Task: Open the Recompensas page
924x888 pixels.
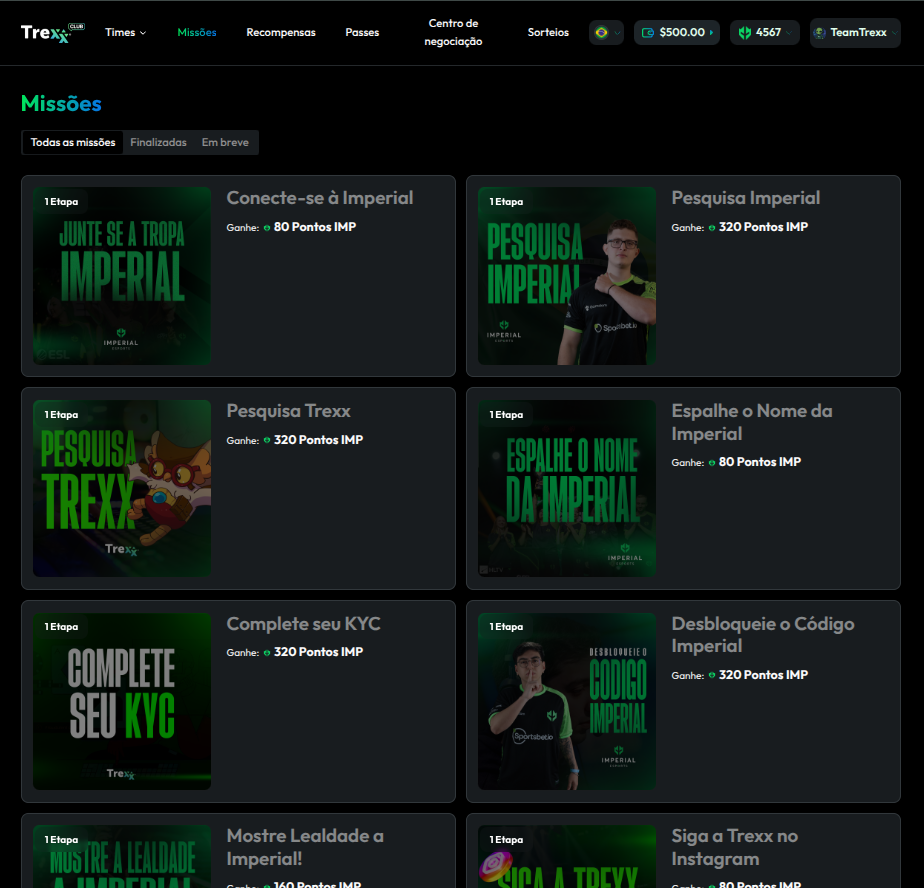Action: 280,32
